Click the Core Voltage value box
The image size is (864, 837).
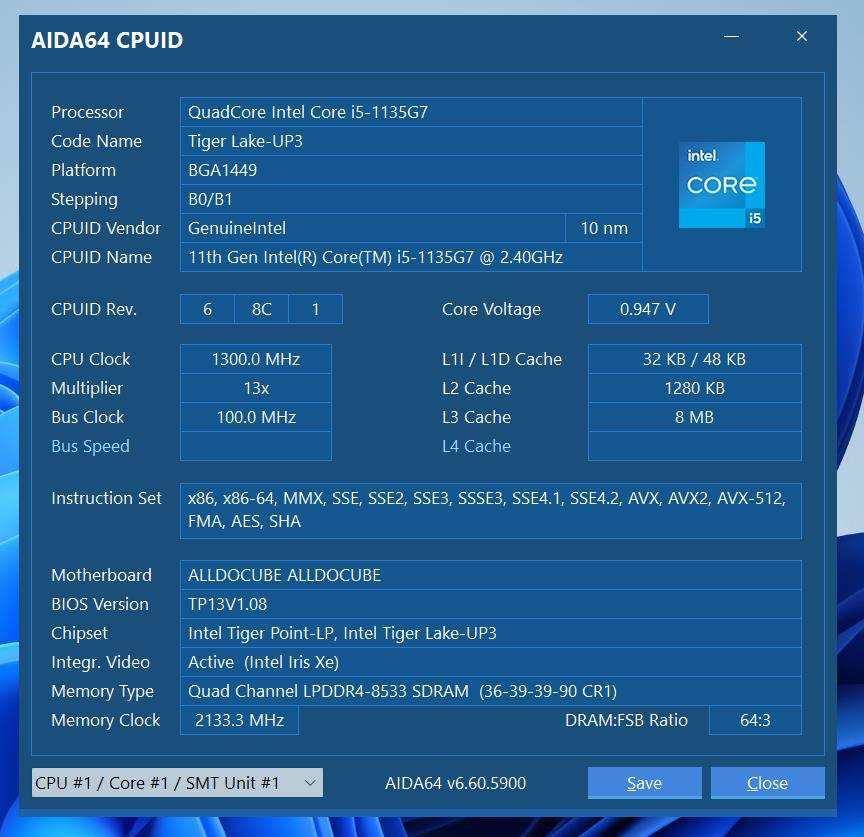click(x=647, y=309)
